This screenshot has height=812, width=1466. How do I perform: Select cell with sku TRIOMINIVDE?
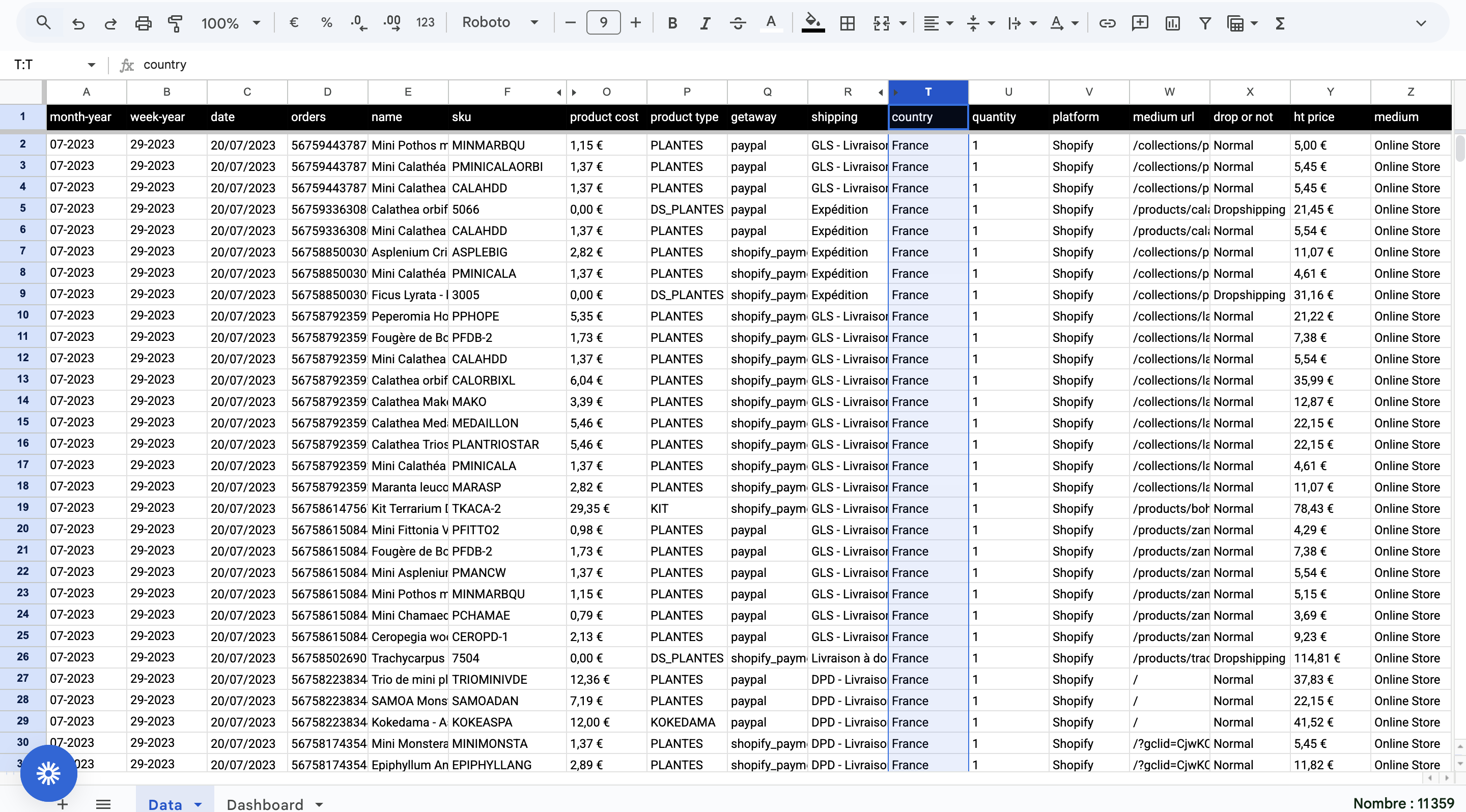pyautogui.click(x=507, y=680)
